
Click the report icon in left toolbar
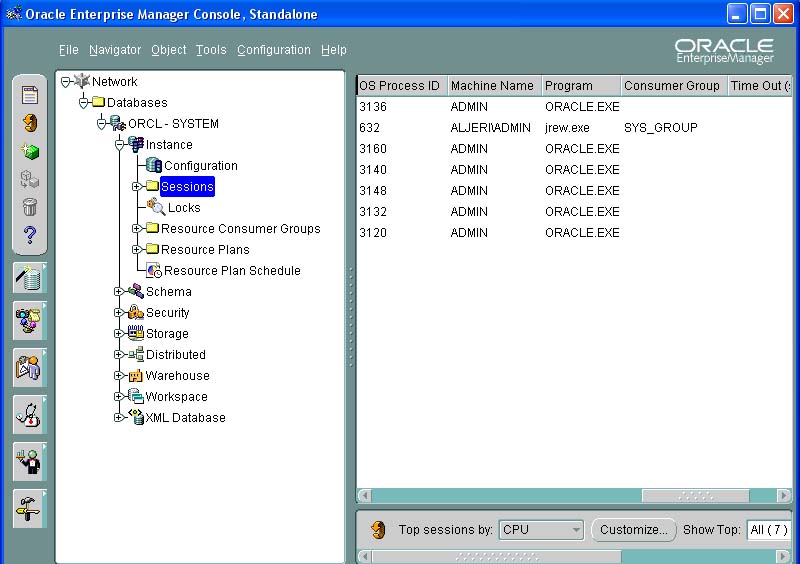pyautogui.click(x=30, y=96)
